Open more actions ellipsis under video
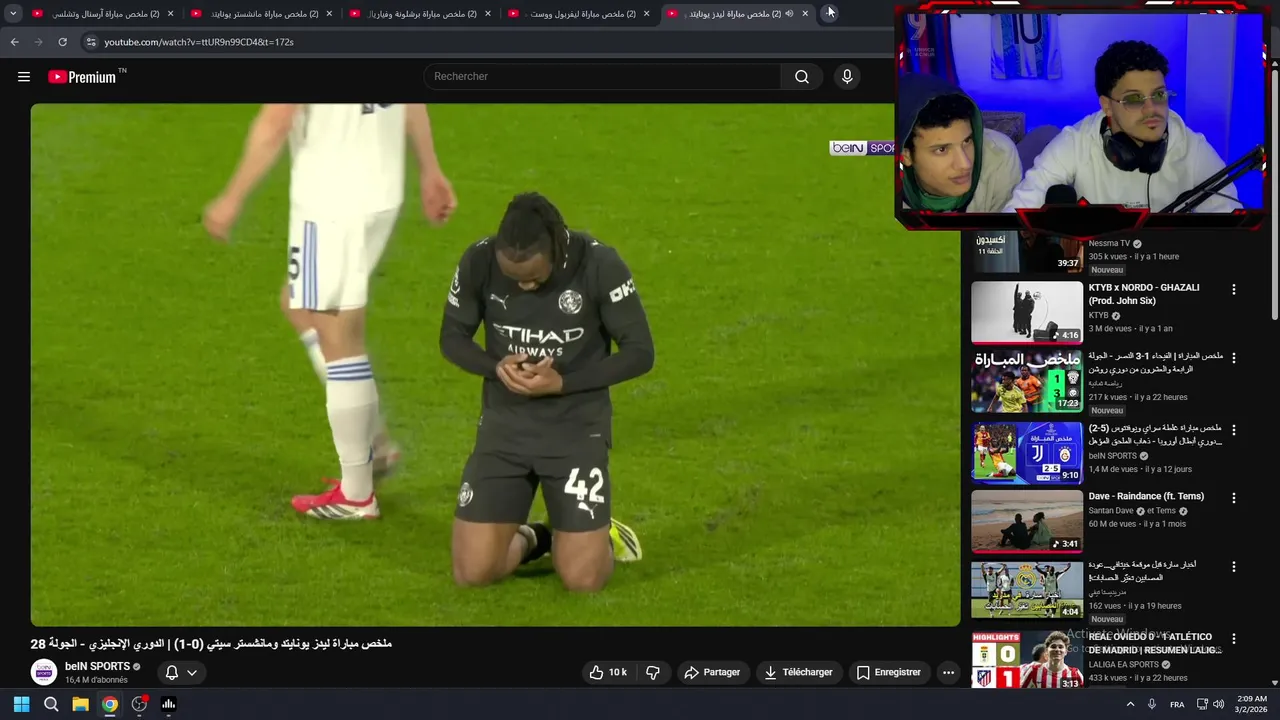 click(x=948, y=672)
